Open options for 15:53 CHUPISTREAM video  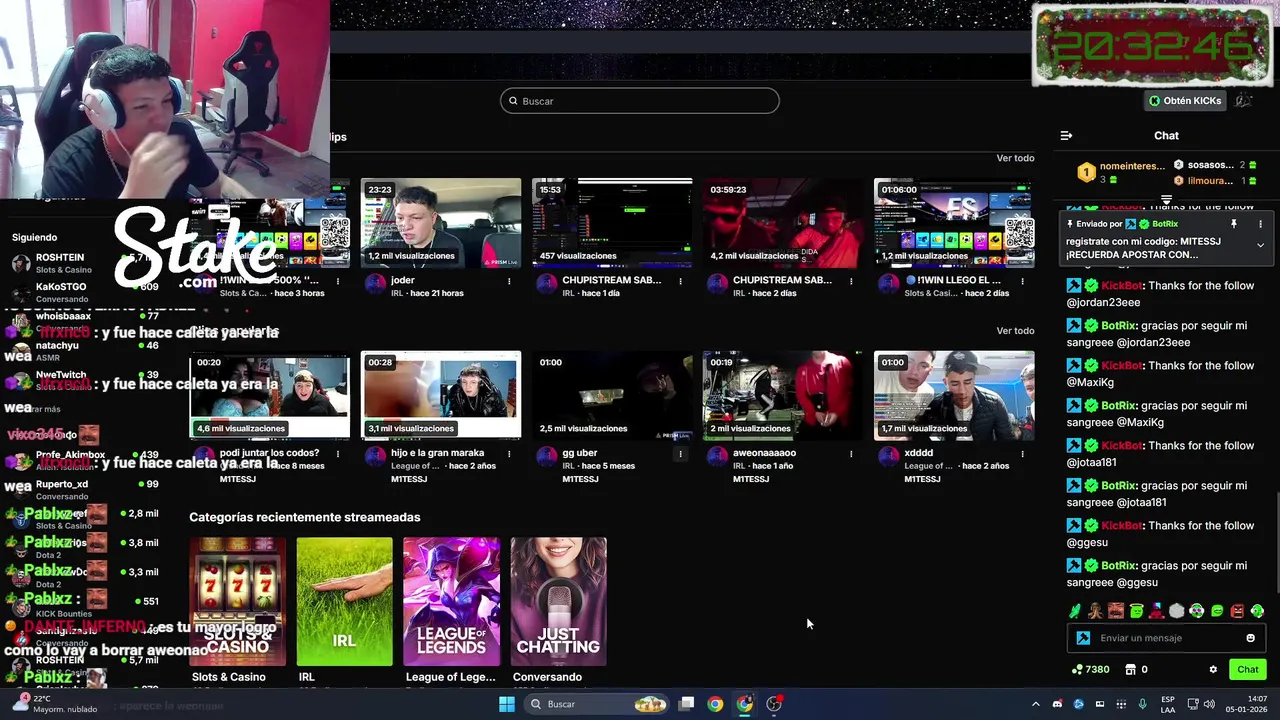tap(680, 281)
